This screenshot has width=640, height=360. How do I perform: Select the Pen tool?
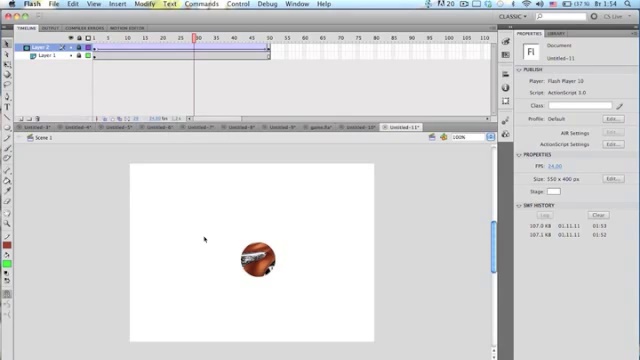pos(7,97)
